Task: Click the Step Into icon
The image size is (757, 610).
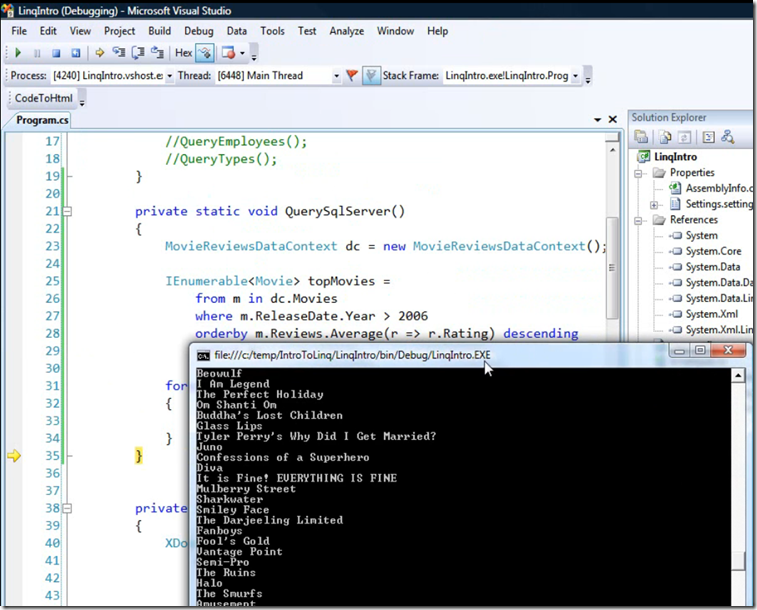Action: [119, 52]
